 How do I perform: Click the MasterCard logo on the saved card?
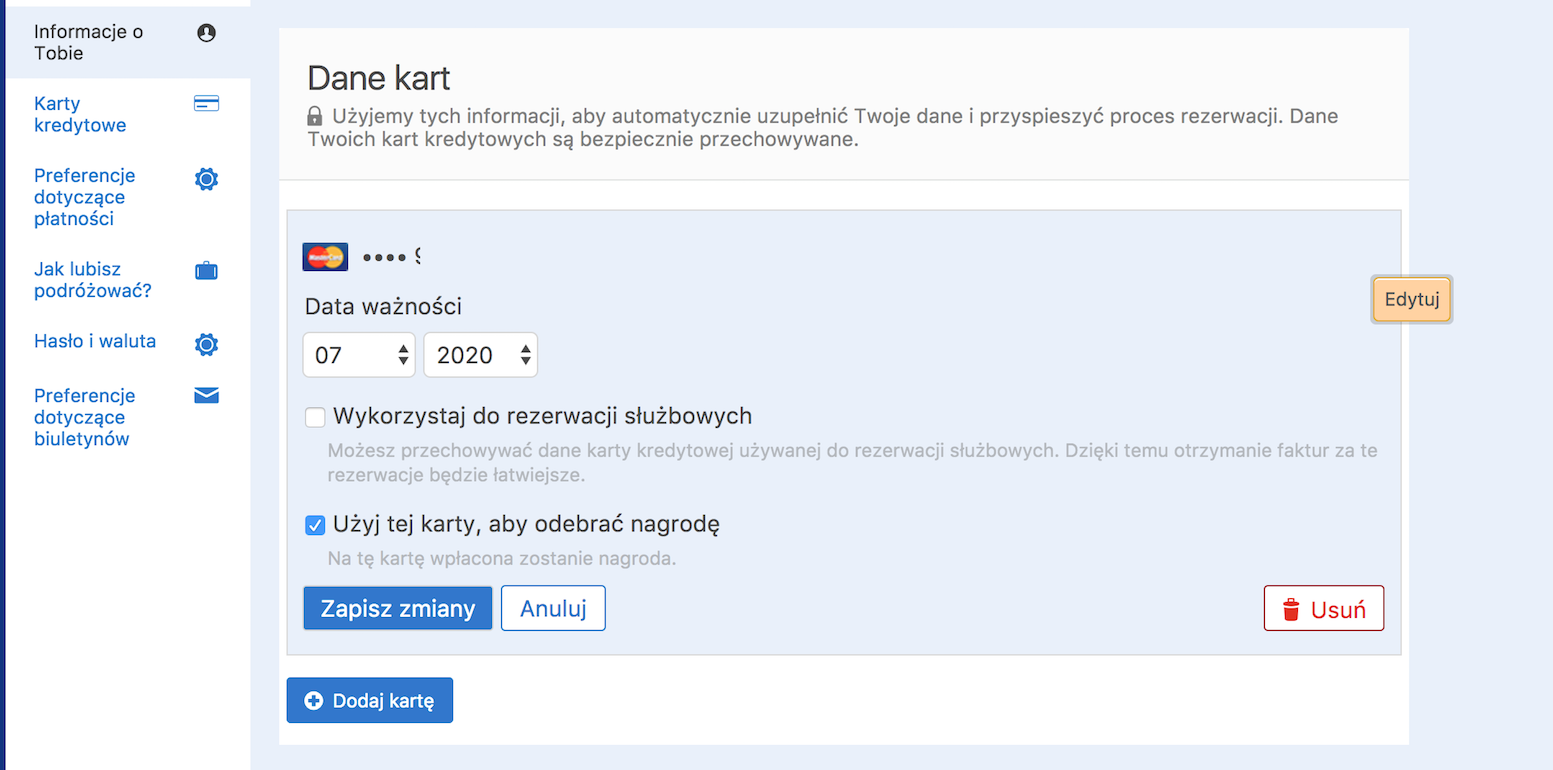pos(325,257)
